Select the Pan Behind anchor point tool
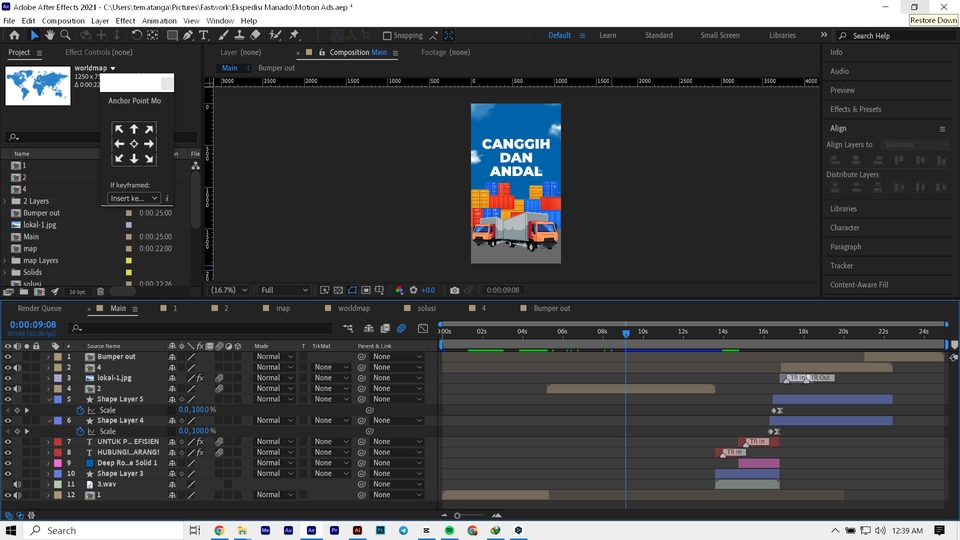The image size is (960, 540). pyautogui.click(x=152, y=36)
